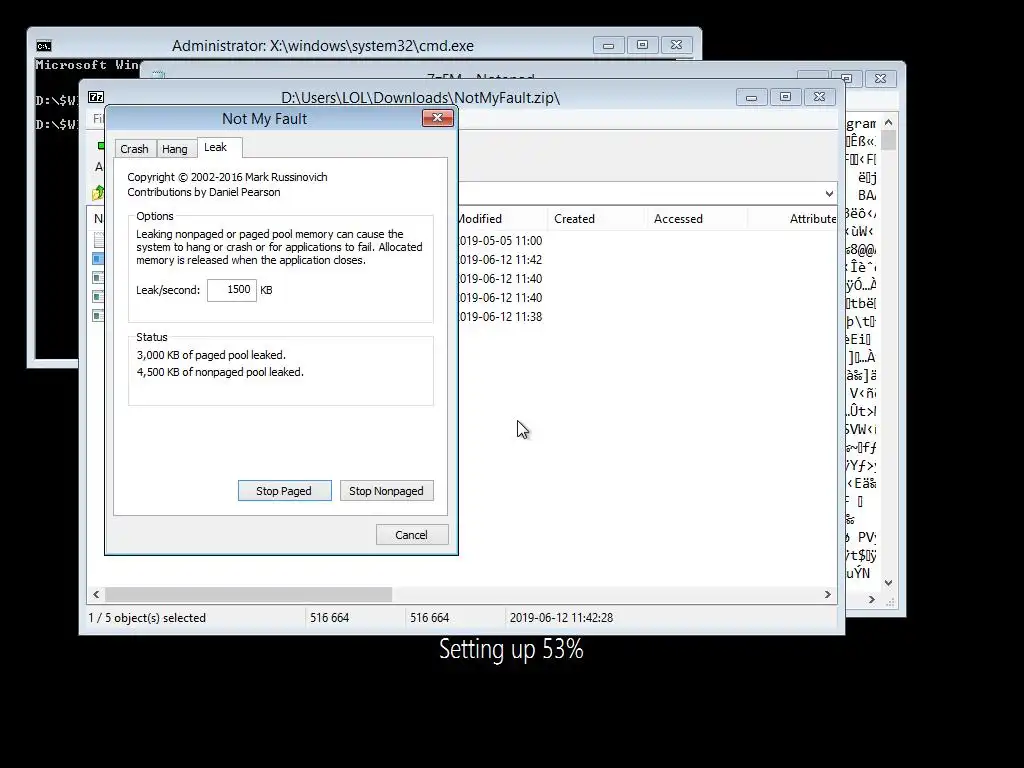Viewport: 1024px width, 768px height.
Task: Switch to the Crash tab
Action: tap(135, 149)
